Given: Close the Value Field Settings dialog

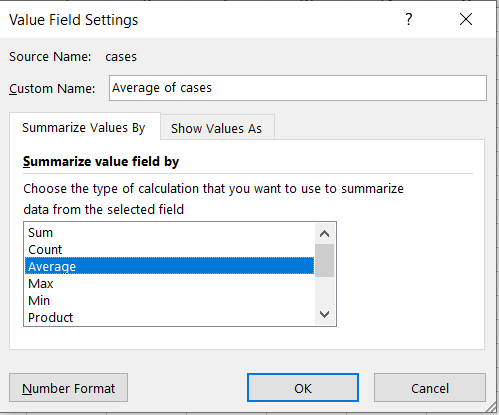Looking at the screenshot, I should 466,19.
